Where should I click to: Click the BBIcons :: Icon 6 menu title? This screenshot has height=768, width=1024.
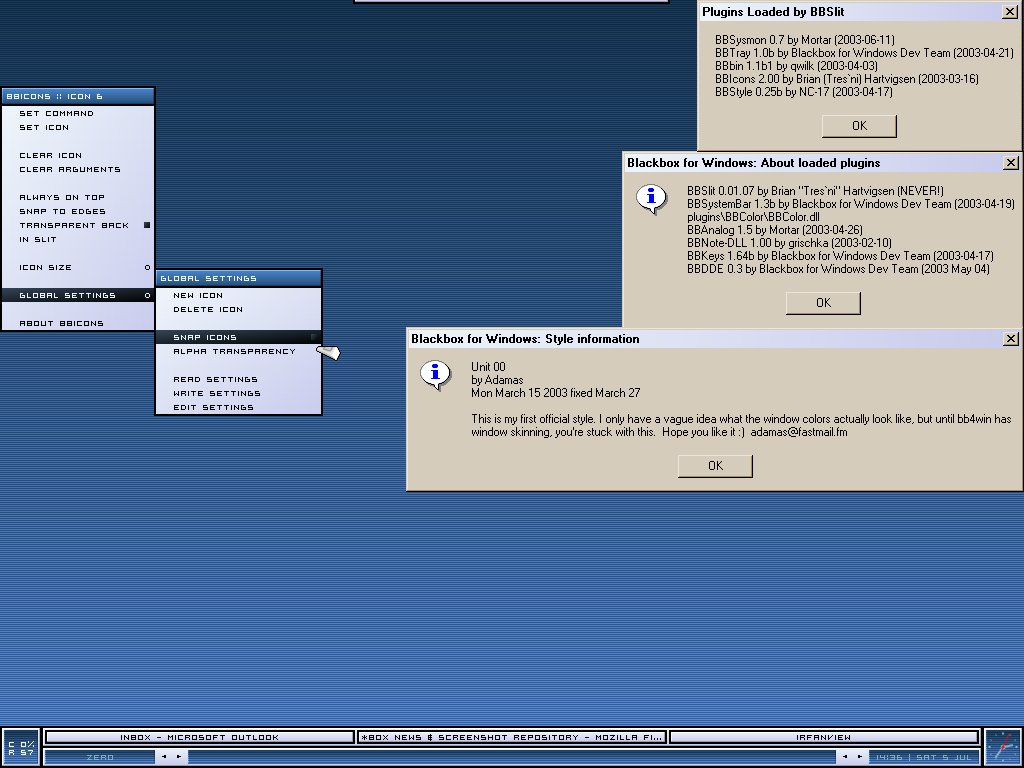[78, 97]
